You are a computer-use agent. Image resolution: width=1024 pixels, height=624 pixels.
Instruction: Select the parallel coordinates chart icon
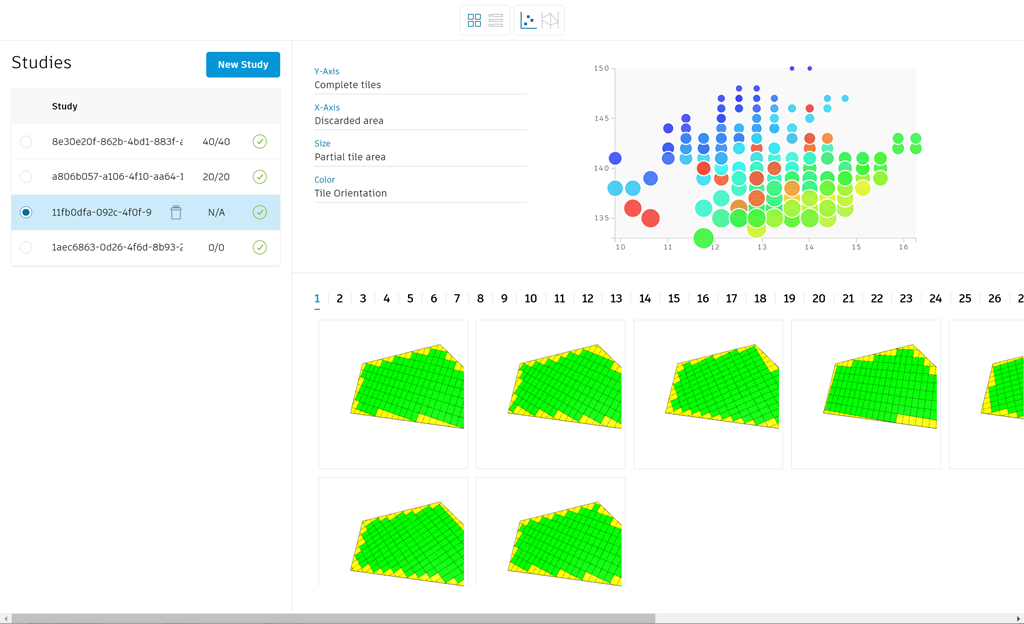[x=551, y=20]
